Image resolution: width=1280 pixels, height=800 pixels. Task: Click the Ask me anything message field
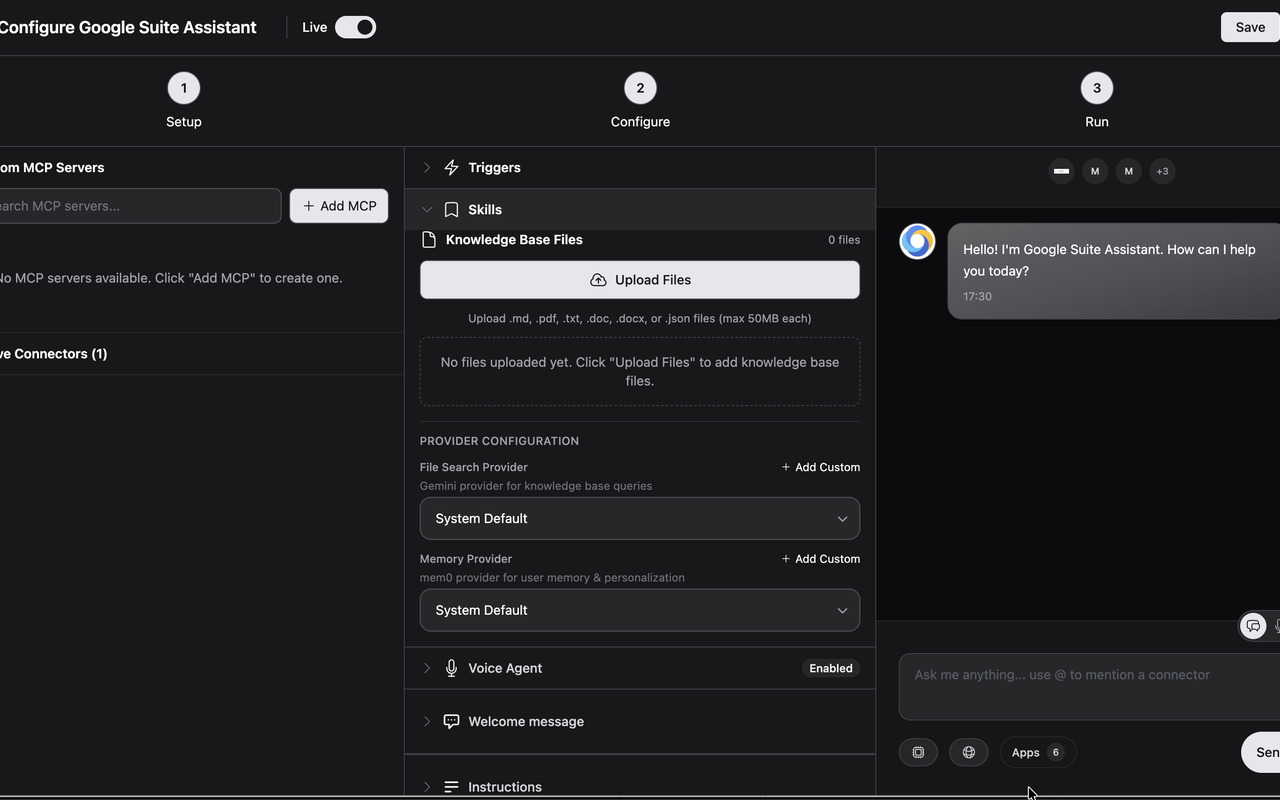[x=1089, y=687]
